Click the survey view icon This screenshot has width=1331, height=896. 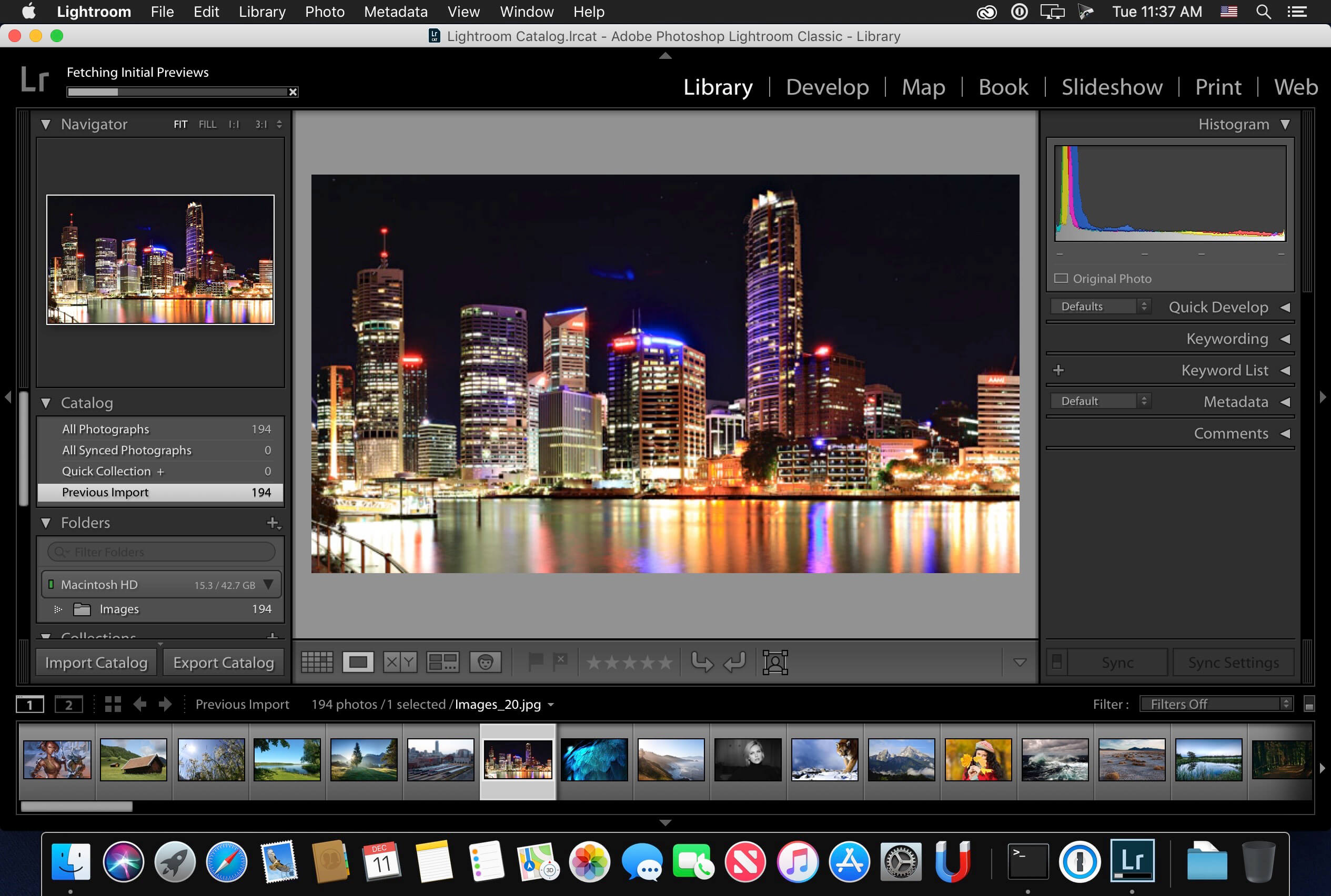441,662
